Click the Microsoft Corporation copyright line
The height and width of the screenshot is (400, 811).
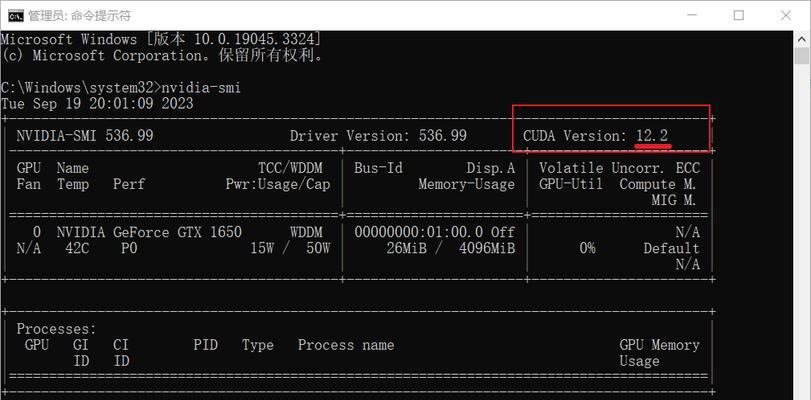click(x=162, y=55)
